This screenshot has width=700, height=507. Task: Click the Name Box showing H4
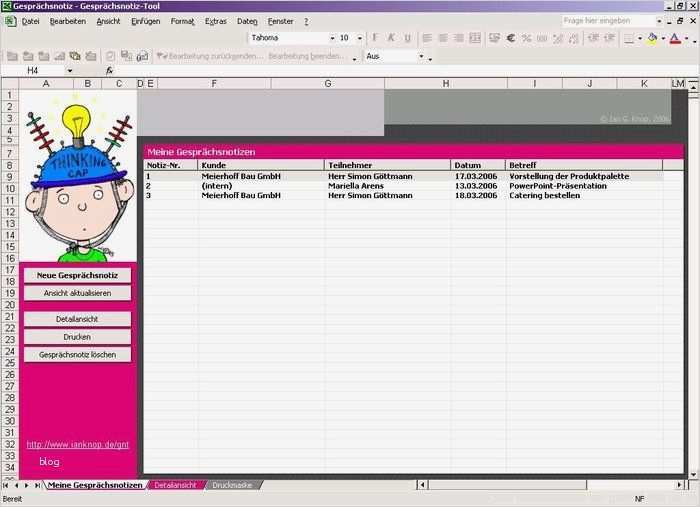tap(33, 71)
